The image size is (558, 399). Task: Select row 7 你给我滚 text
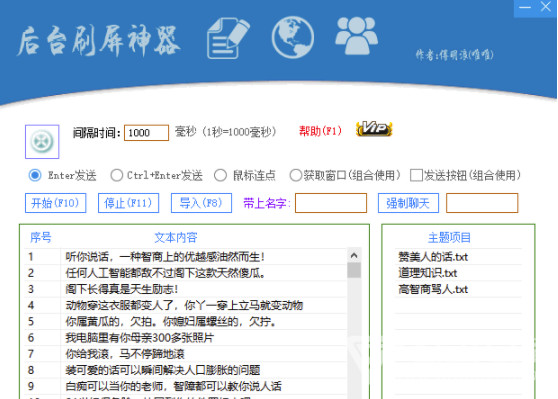[125, 354]
